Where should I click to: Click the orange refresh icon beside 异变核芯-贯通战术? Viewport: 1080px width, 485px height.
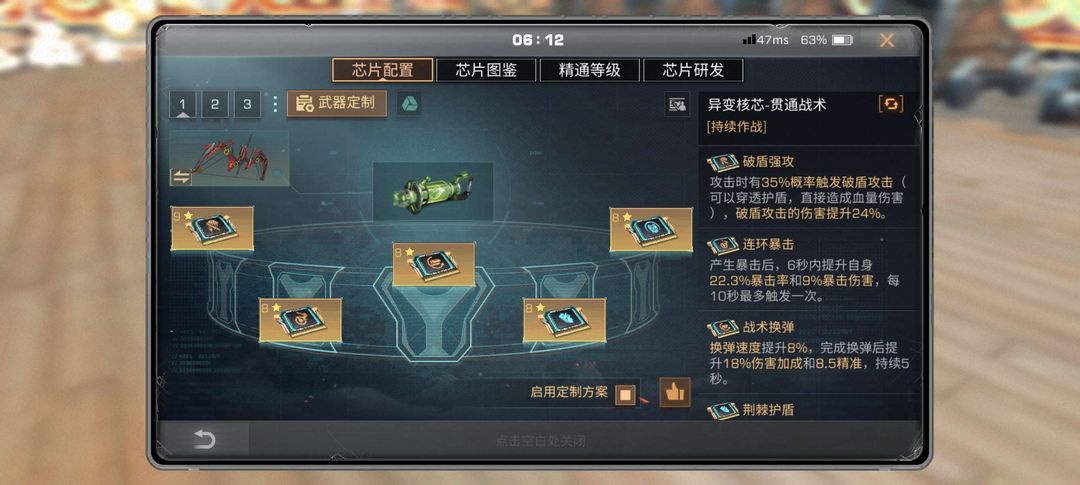pyautogui.click(x=891, y=104)
